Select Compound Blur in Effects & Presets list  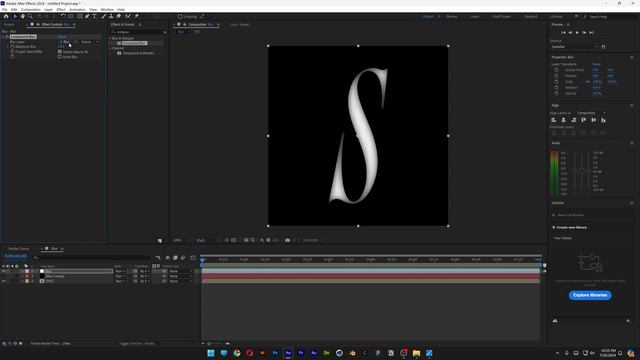click(134, 43)
